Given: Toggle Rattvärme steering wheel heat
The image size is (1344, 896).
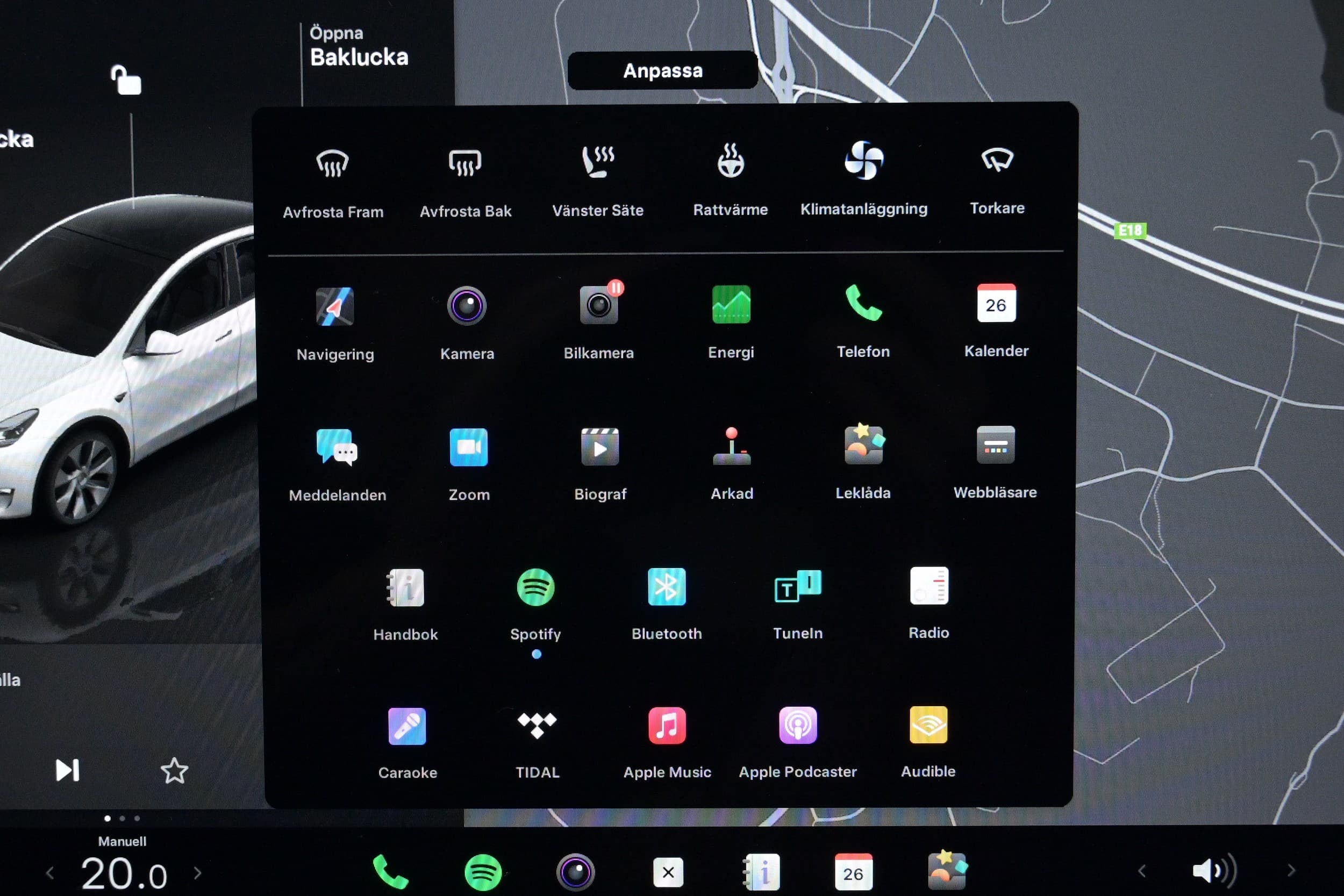Looking at the screenshot, I should (730, 161).
